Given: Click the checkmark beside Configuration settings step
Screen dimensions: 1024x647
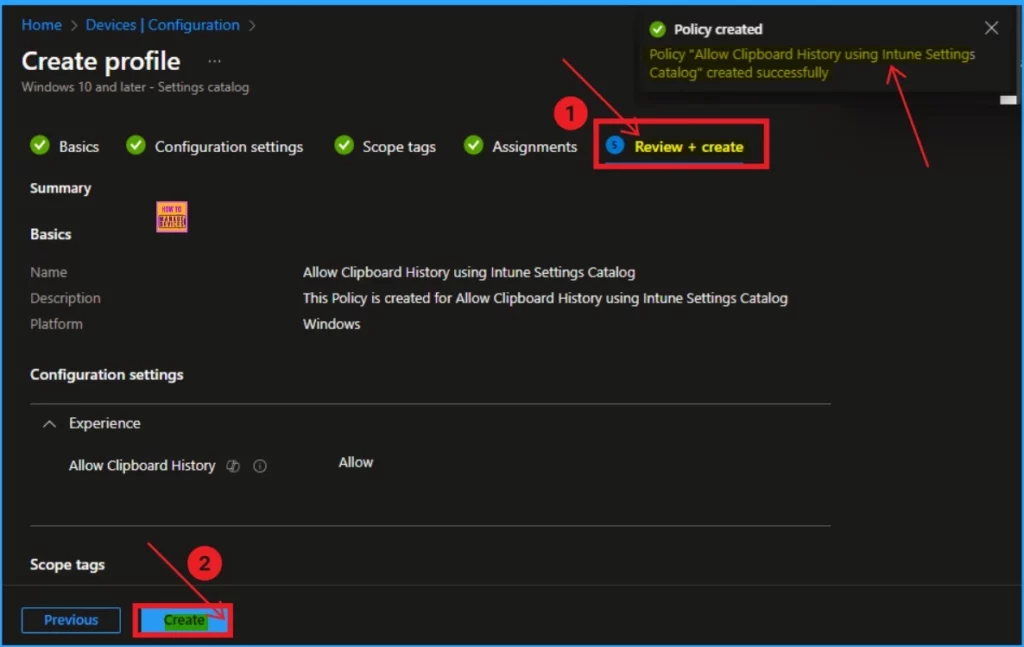Looking at the screenshot, I should [x=136, y=145].
